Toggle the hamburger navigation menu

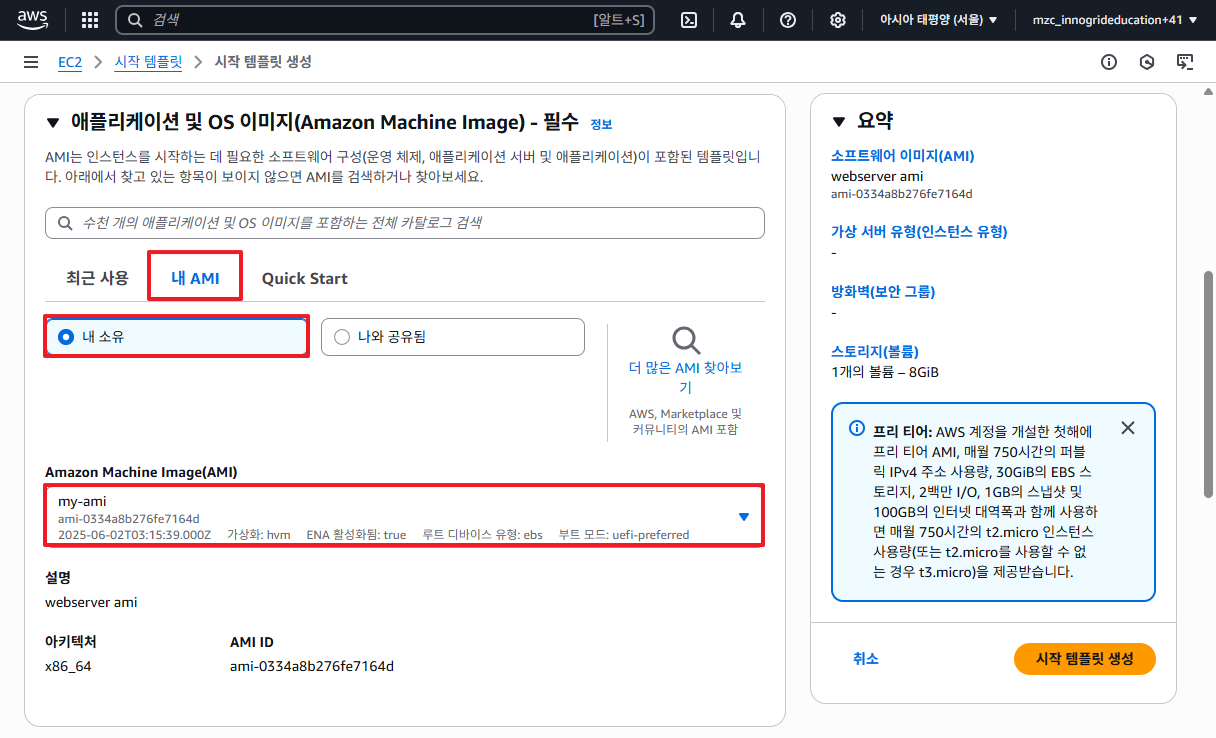coord(31,62)
